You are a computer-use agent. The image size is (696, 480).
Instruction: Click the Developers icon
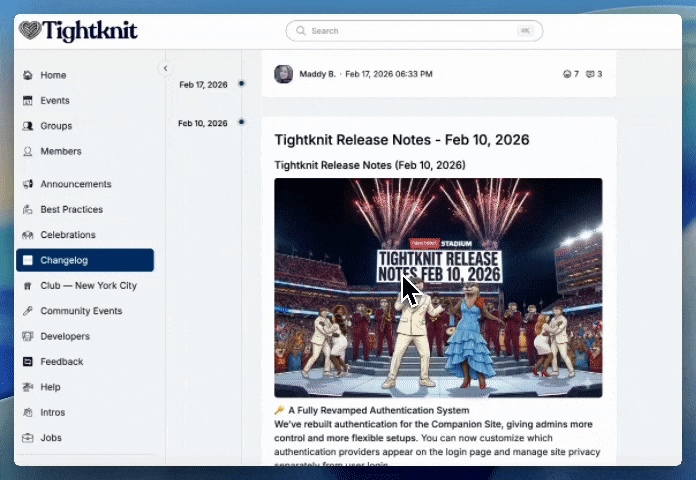click(28, 336)
